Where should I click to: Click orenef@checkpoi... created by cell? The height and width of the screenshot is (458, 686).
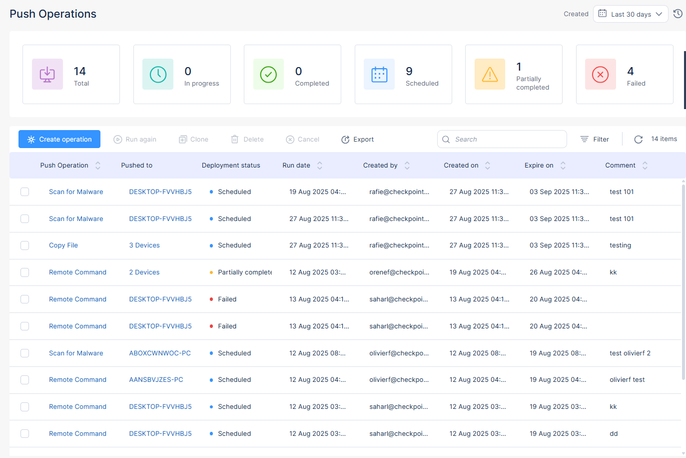tap(399, 272)
